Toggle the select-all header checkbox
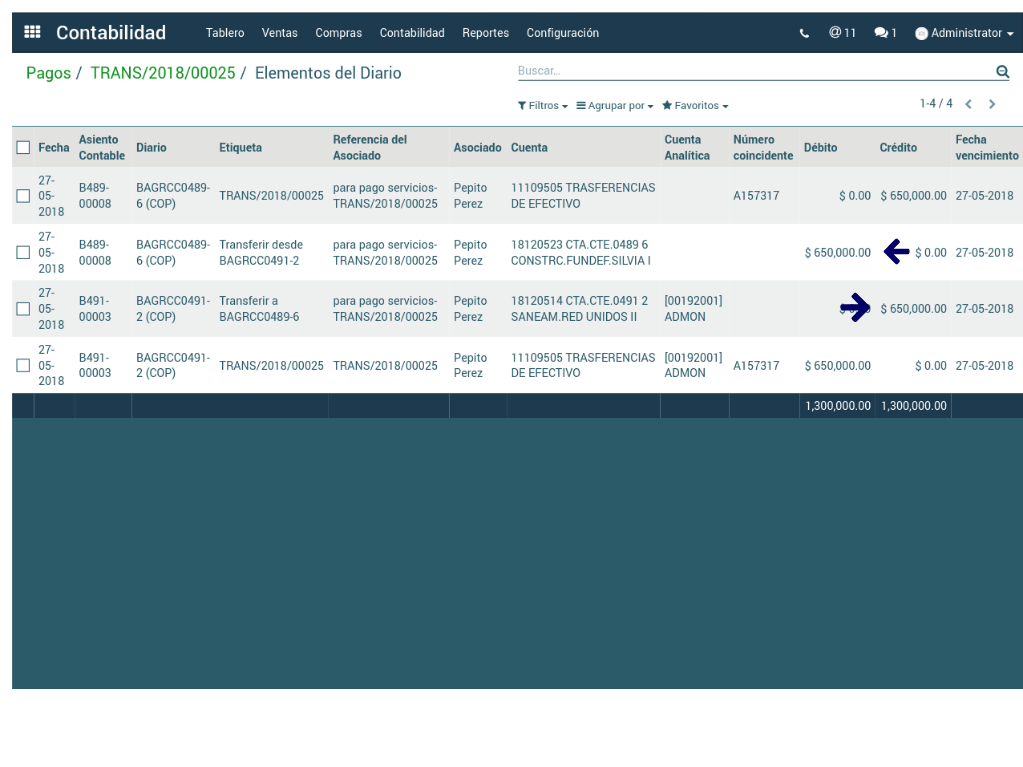The image size is (1023, 767). tap(23, 148)
